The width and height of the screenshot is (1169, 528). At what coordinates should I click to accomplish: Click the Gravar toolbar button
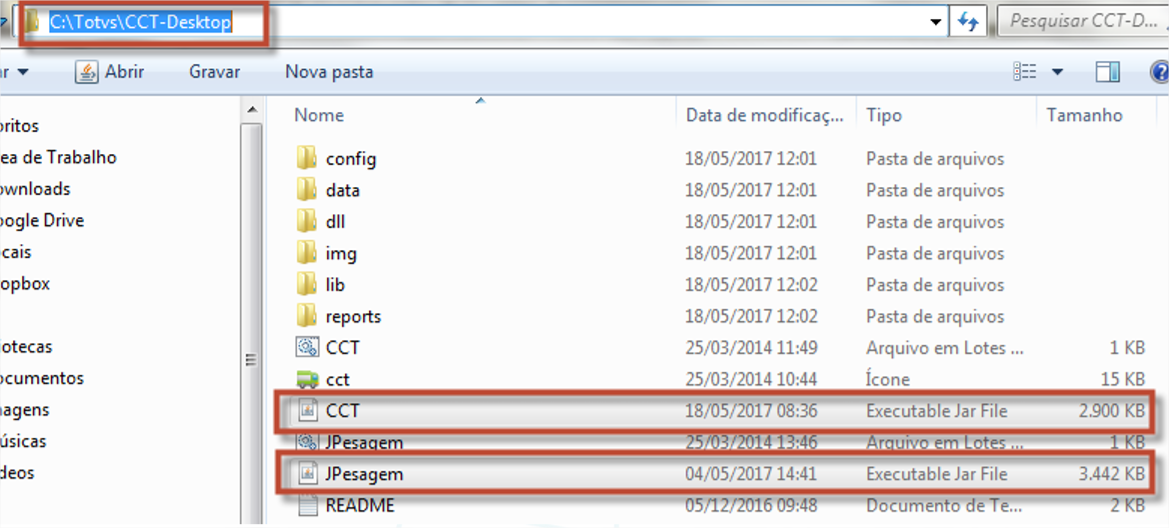click(215, 72)
